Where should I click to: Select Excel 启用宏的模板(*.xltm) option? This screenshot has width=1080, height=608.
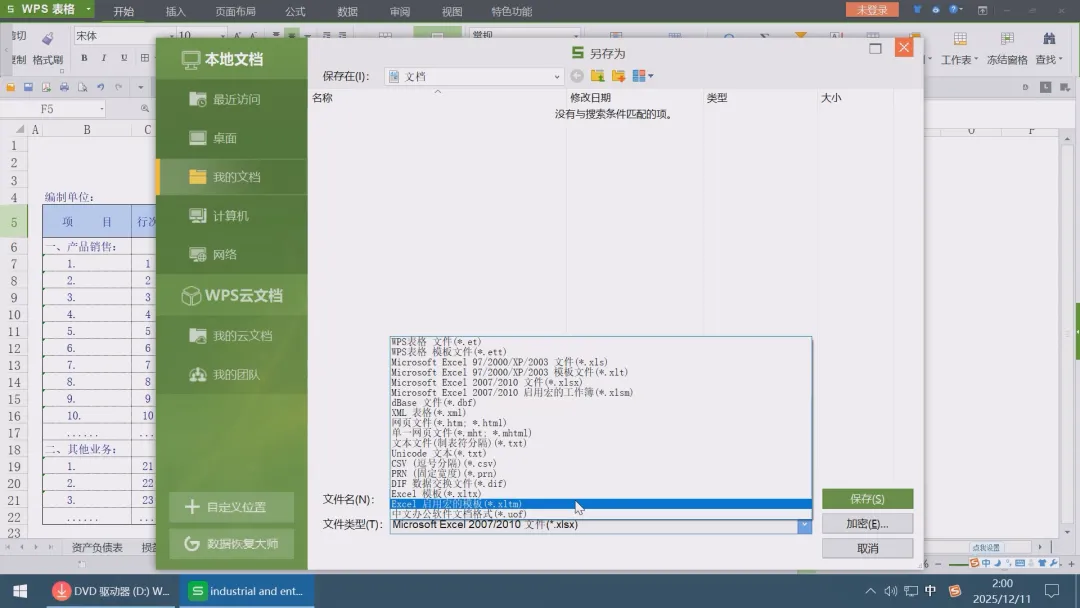pos(601,504)
